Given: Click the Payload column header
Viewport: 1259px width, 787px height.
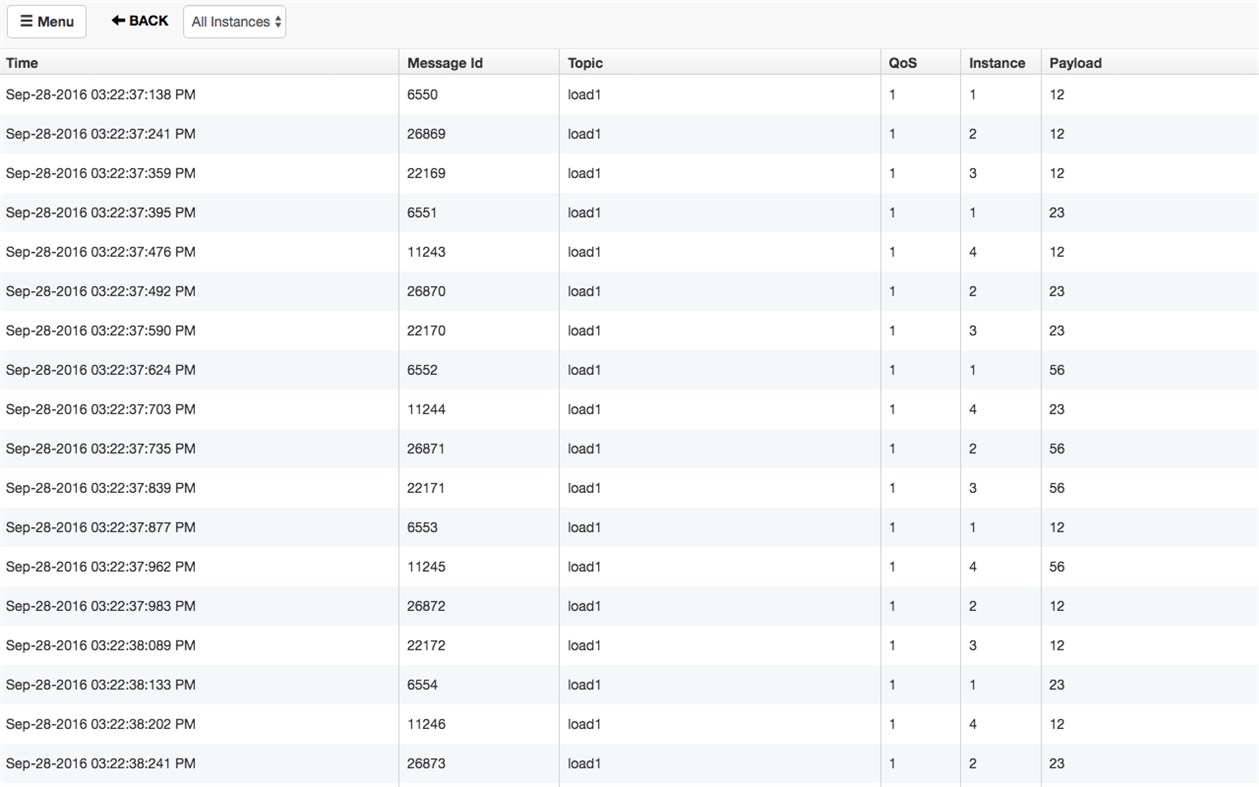Looking at the screenshot, I should [1075, 63].
